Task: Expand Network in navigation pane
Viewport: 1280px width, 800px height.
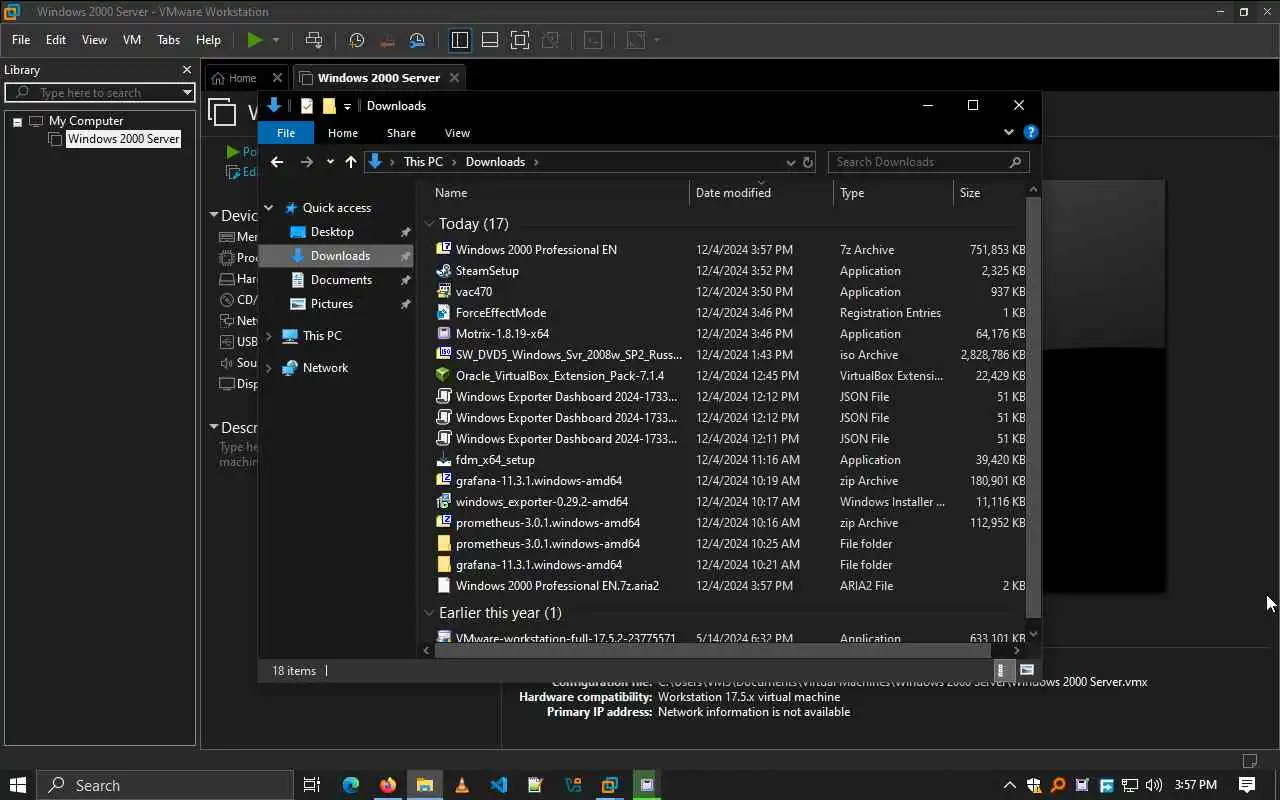Action: (268, 368)
